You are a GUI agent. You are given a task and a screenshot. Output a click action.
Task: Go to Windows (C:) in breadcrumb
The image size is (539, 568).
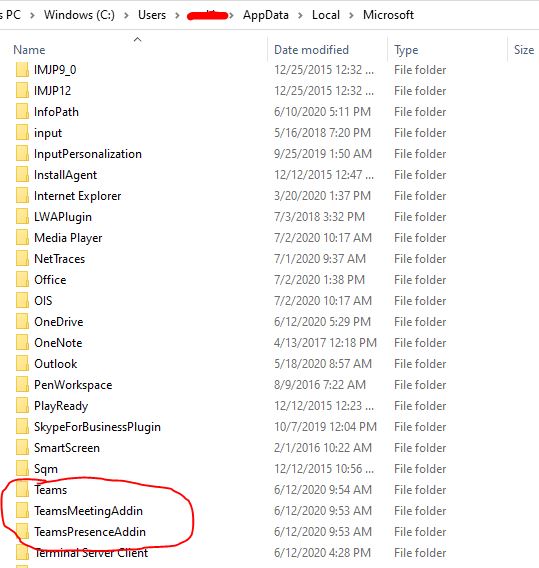coord(79,15)
